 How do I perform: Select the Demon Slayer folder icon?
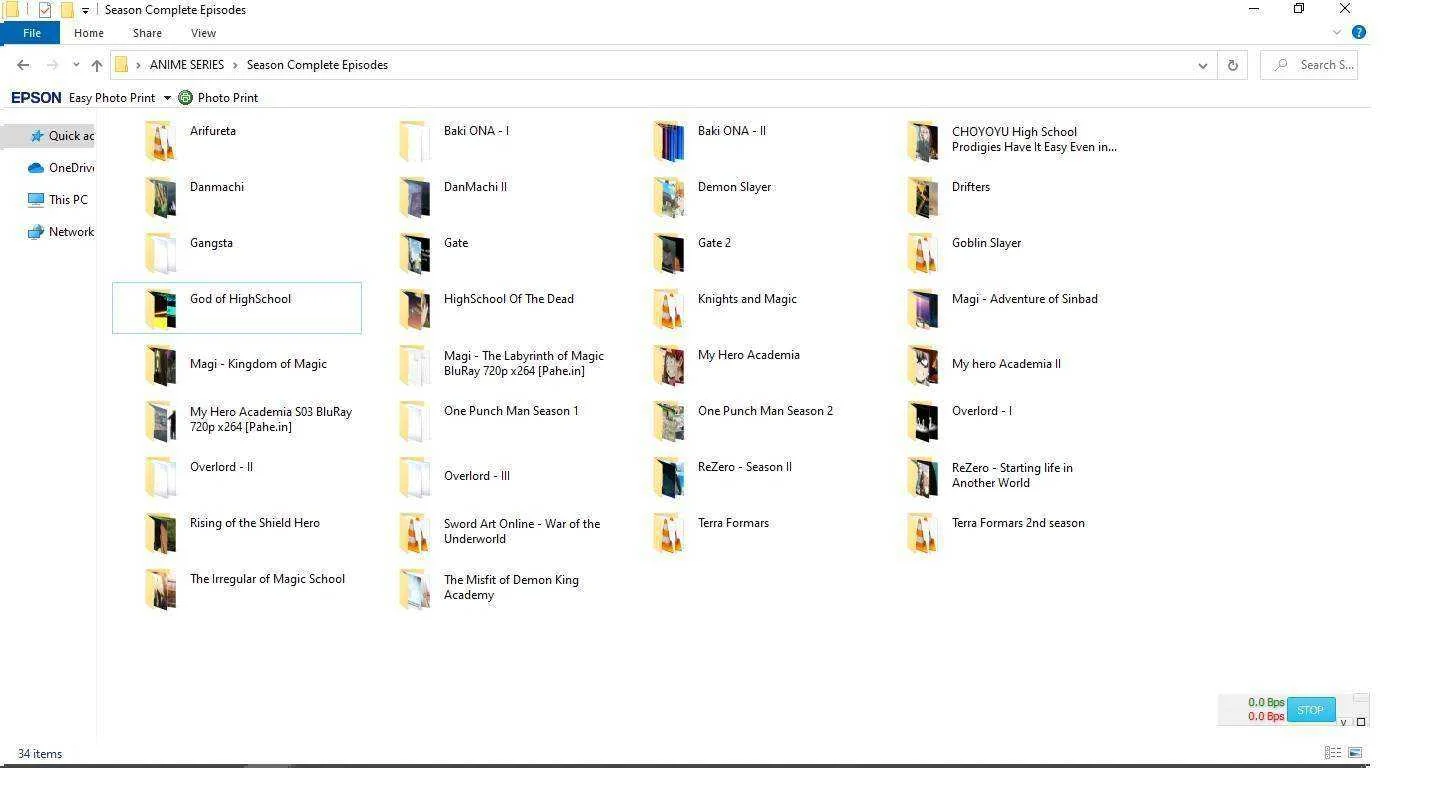[x=669, y=197]
